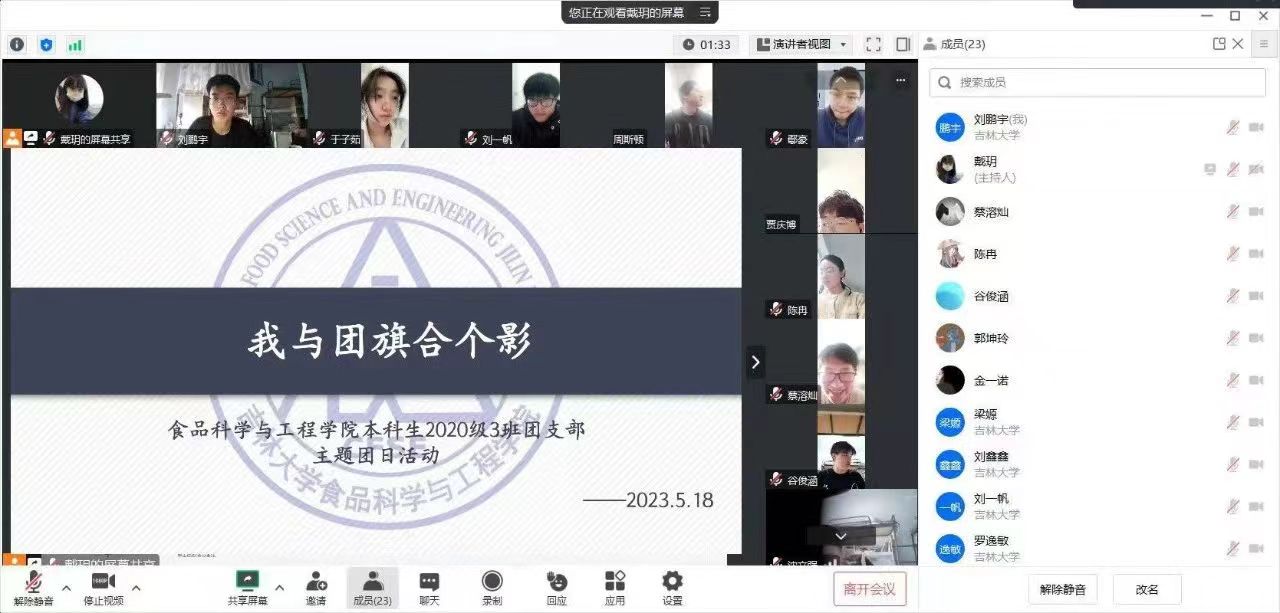The height and width of the screenshot is (613, 1280).
Task: Expand the audio options arrow beside 解除静音
Action: point(66,587)
